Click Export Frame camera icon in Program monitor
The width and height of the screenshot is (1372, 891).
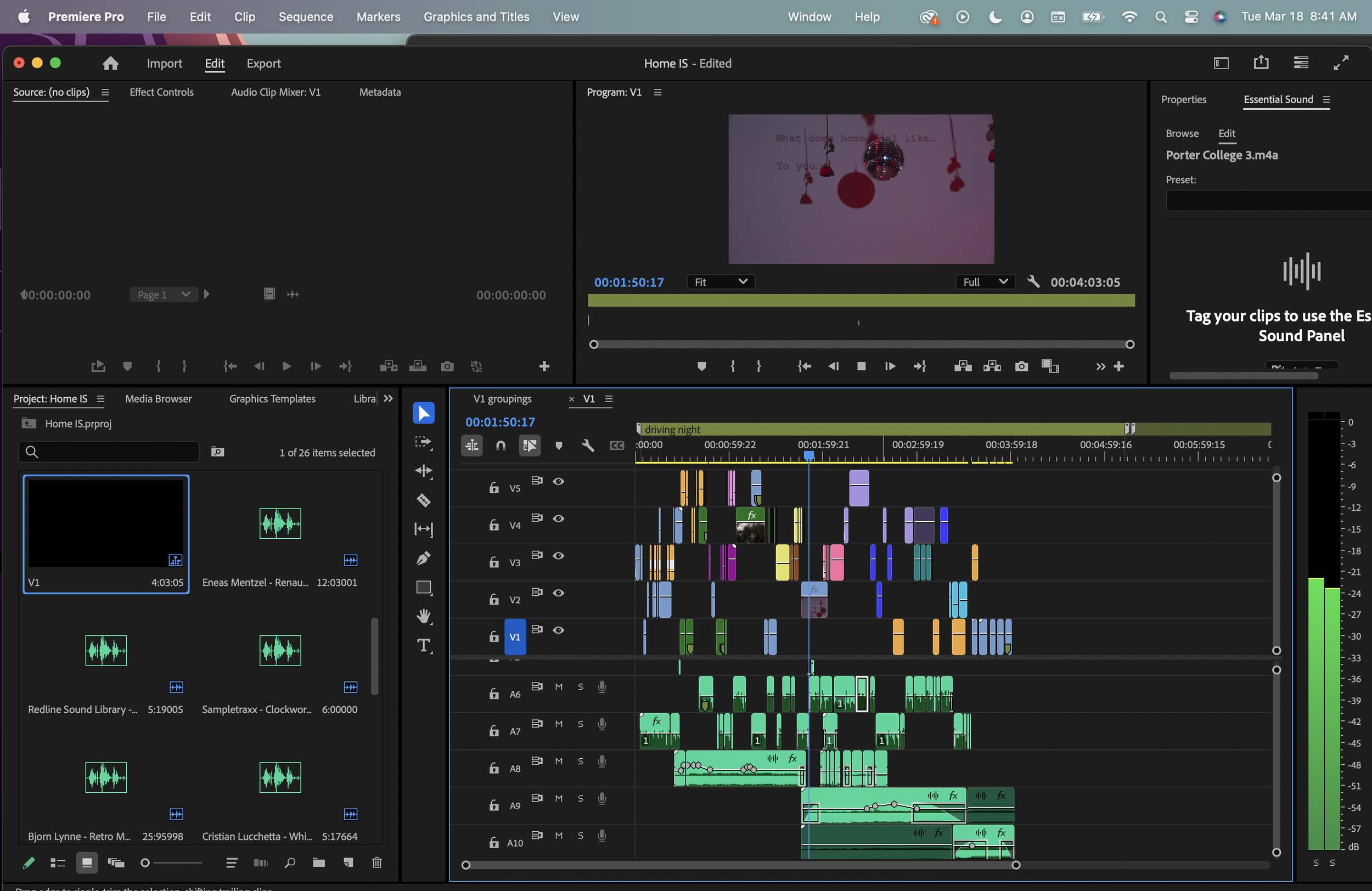pos(1021,366)
